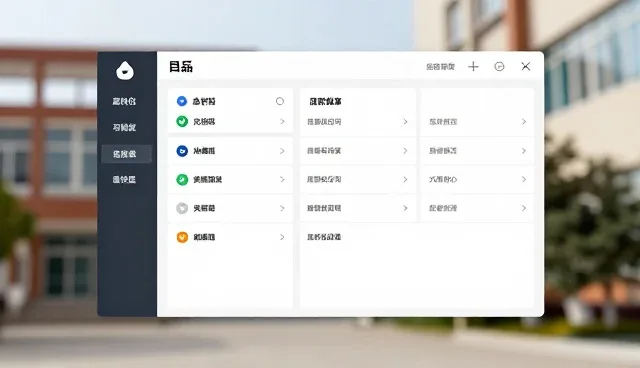Click the bold heading of middle column
This screenshot has width=640, height=368.
(x=325, y=101)
